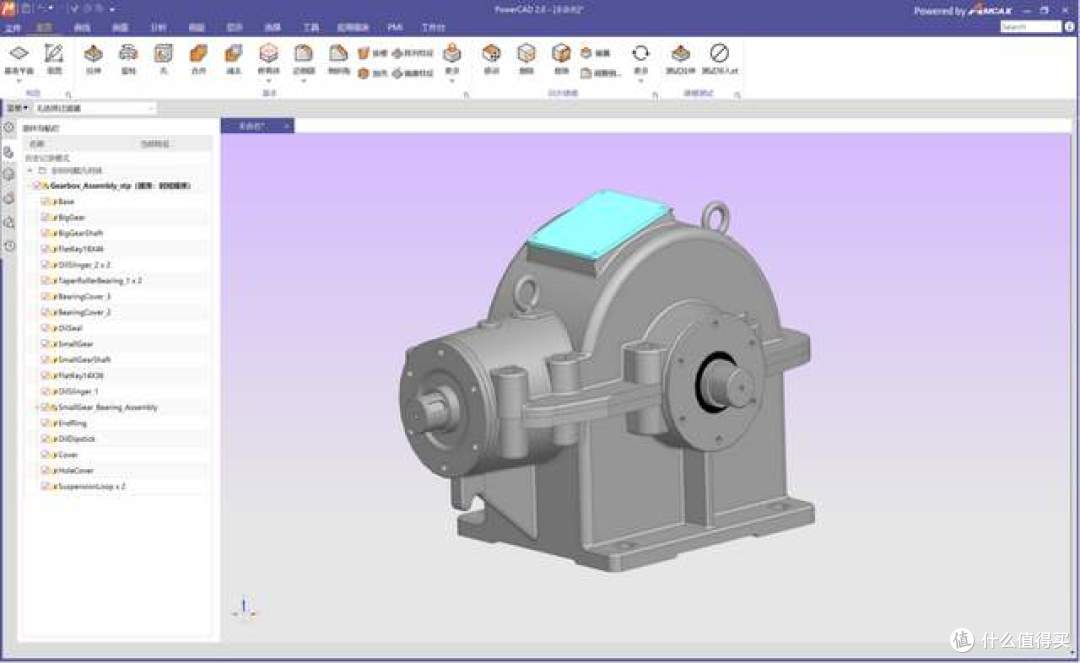1080x663 pixels.
Task: Toggle visibility checkbox of Base part
Action: point(45,202)
